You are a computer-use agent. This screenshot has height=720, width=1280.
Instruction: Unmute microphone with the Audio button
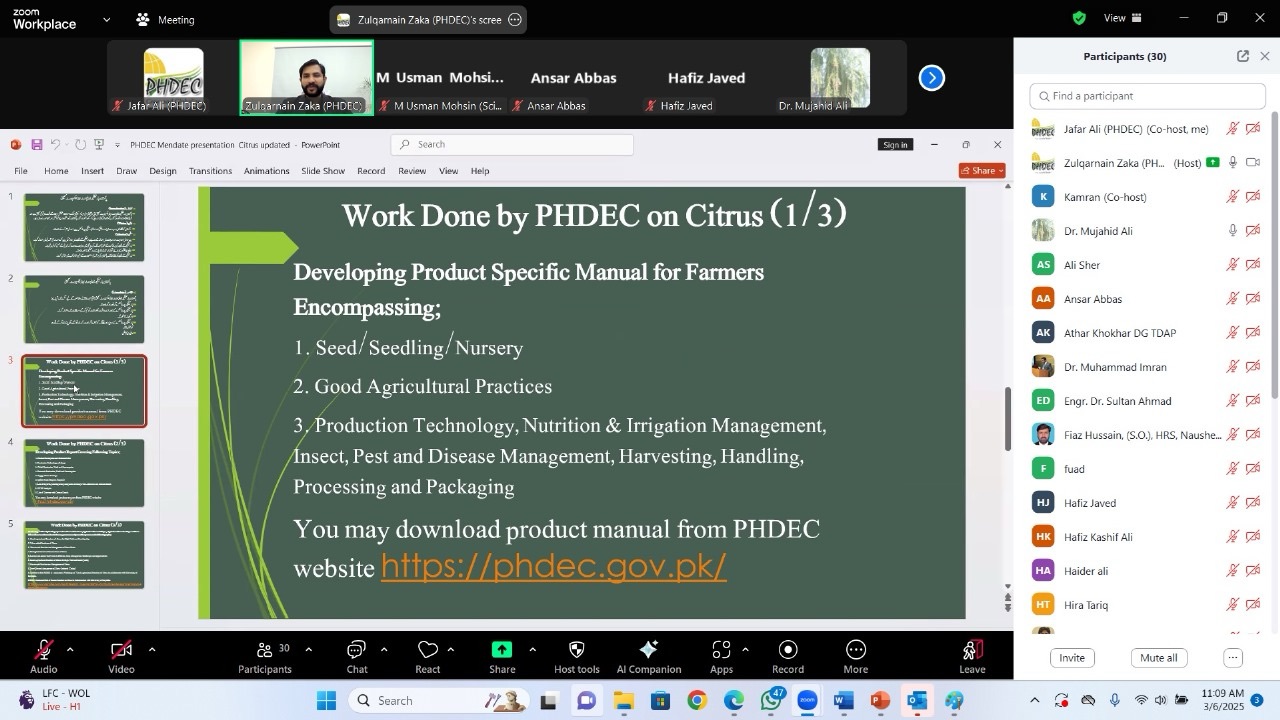43,651
